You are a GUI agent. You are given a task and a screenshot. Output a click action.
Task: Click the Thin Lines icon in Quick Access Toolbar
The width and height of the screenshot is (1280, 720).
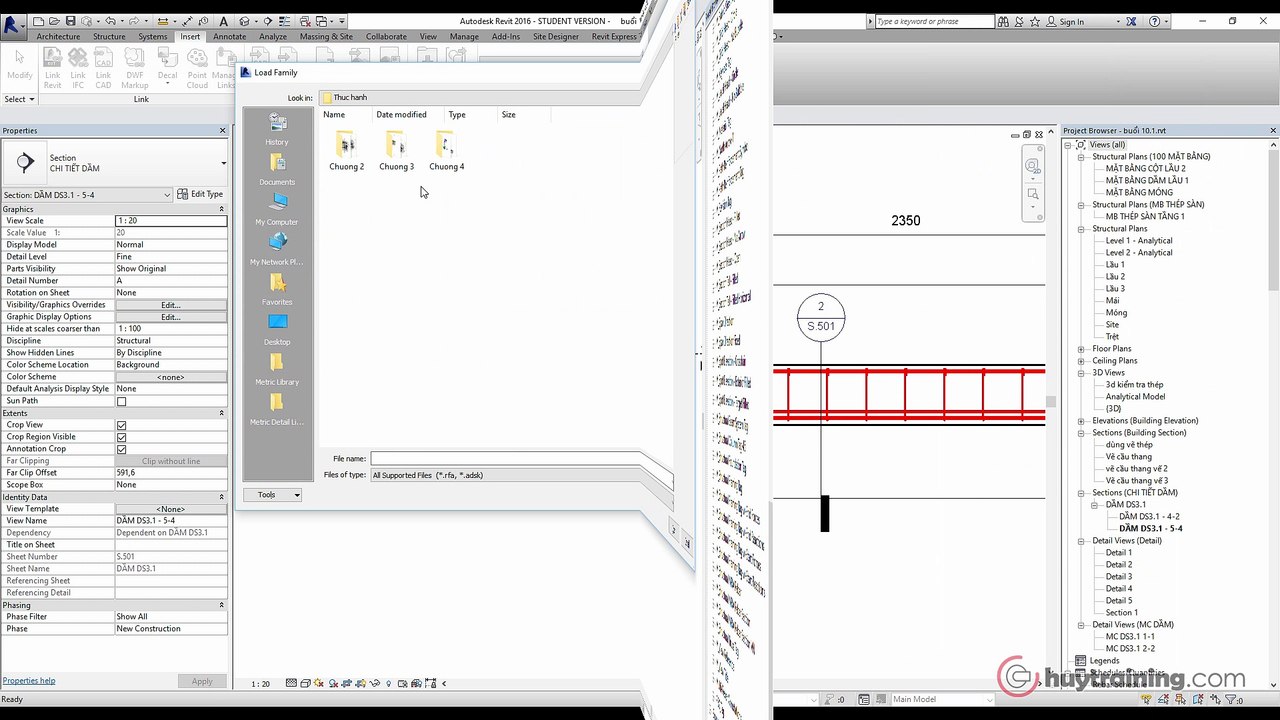click(284, 21)
